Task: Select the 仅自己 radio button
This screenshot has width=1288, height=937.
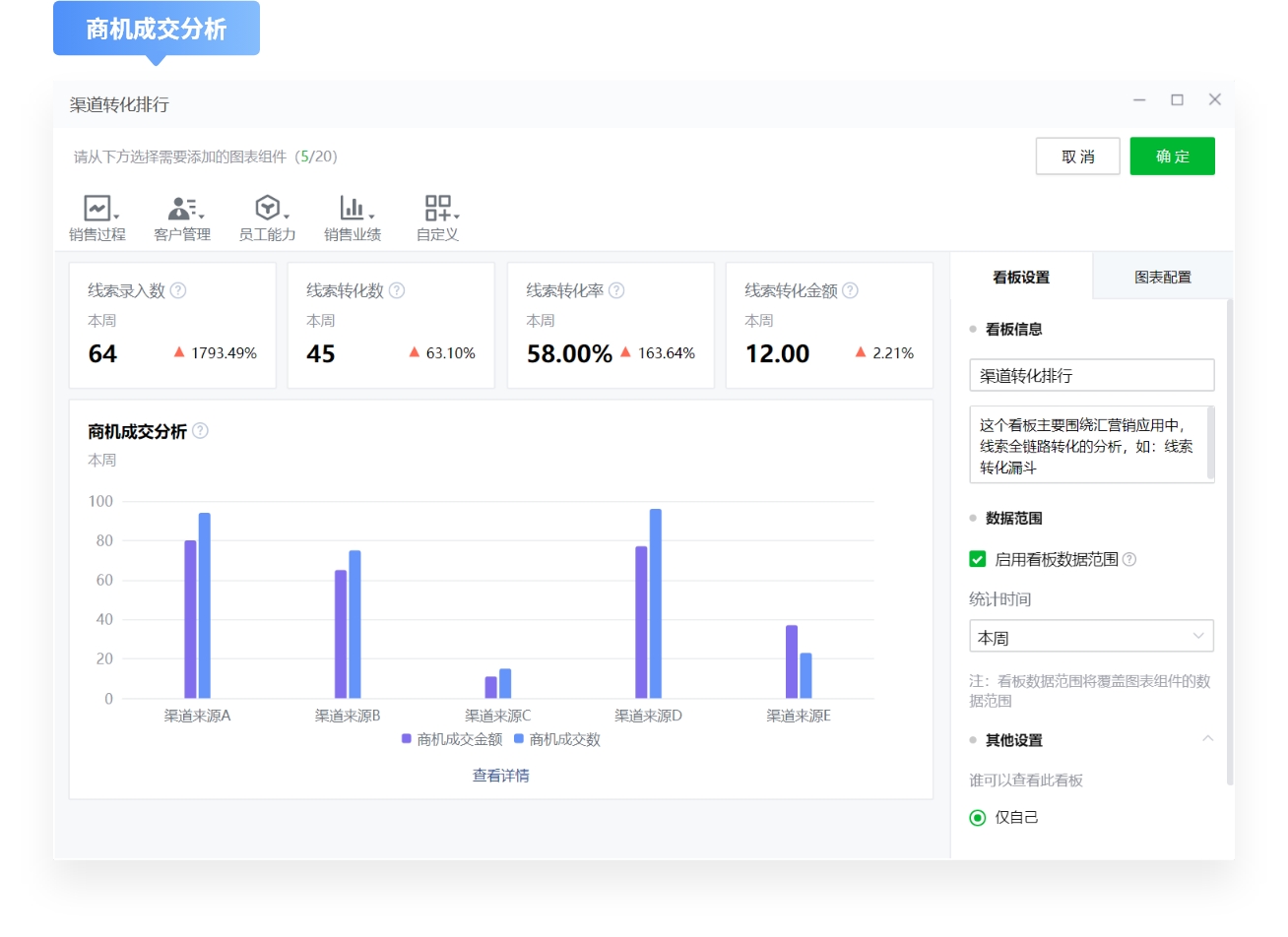Action: [x=977, y=817]
